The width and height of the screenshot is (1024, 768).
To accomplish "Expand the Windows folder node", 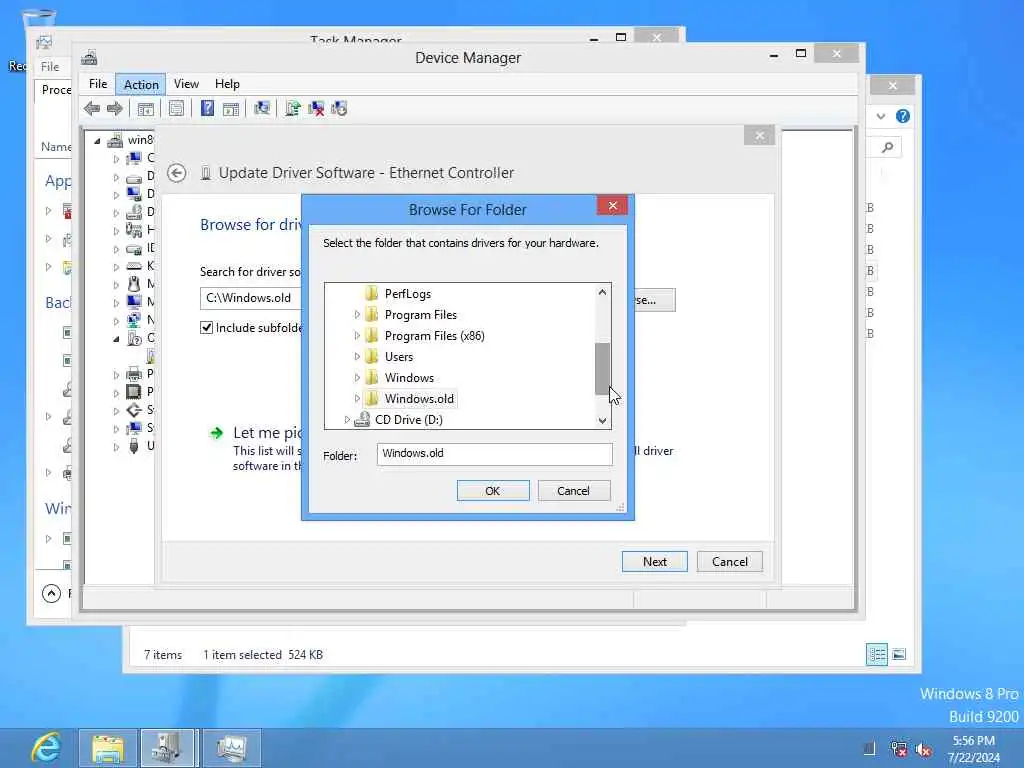I will pyautogui.click(x=357, y=377).
